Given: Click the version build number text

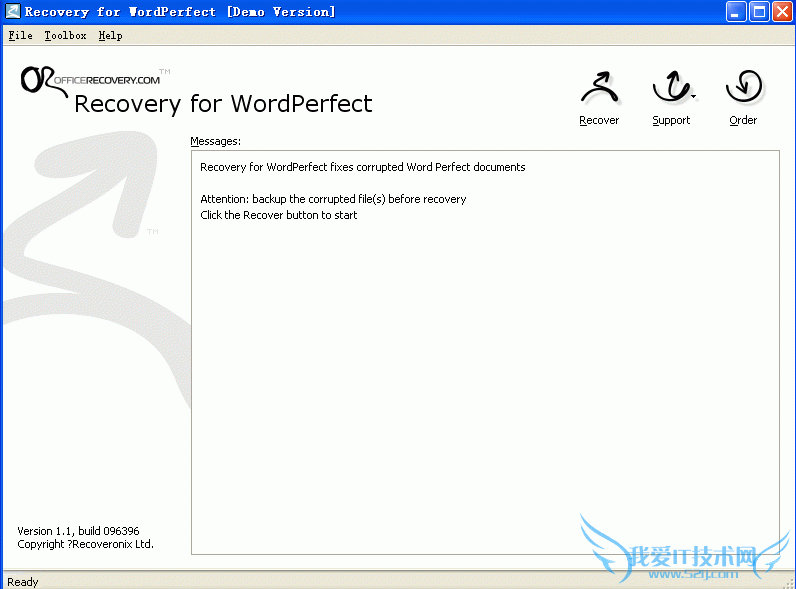Looking at the screenshot, I should 78,531.
